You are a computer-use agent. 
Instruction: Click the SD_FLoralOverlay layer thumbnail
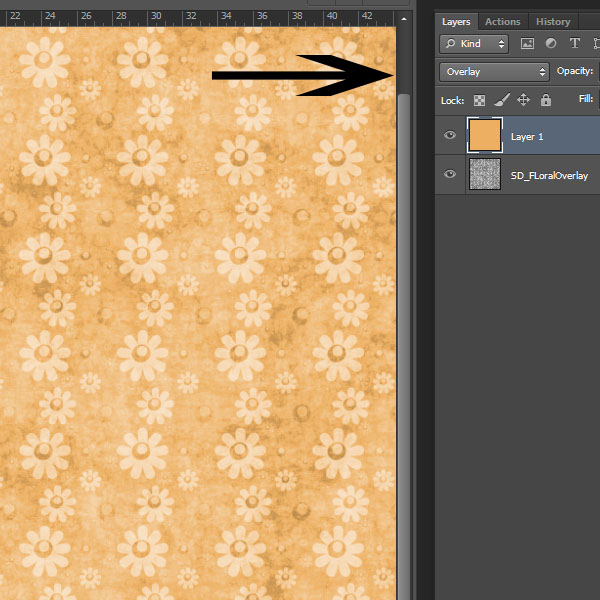[x=484, y=174]
